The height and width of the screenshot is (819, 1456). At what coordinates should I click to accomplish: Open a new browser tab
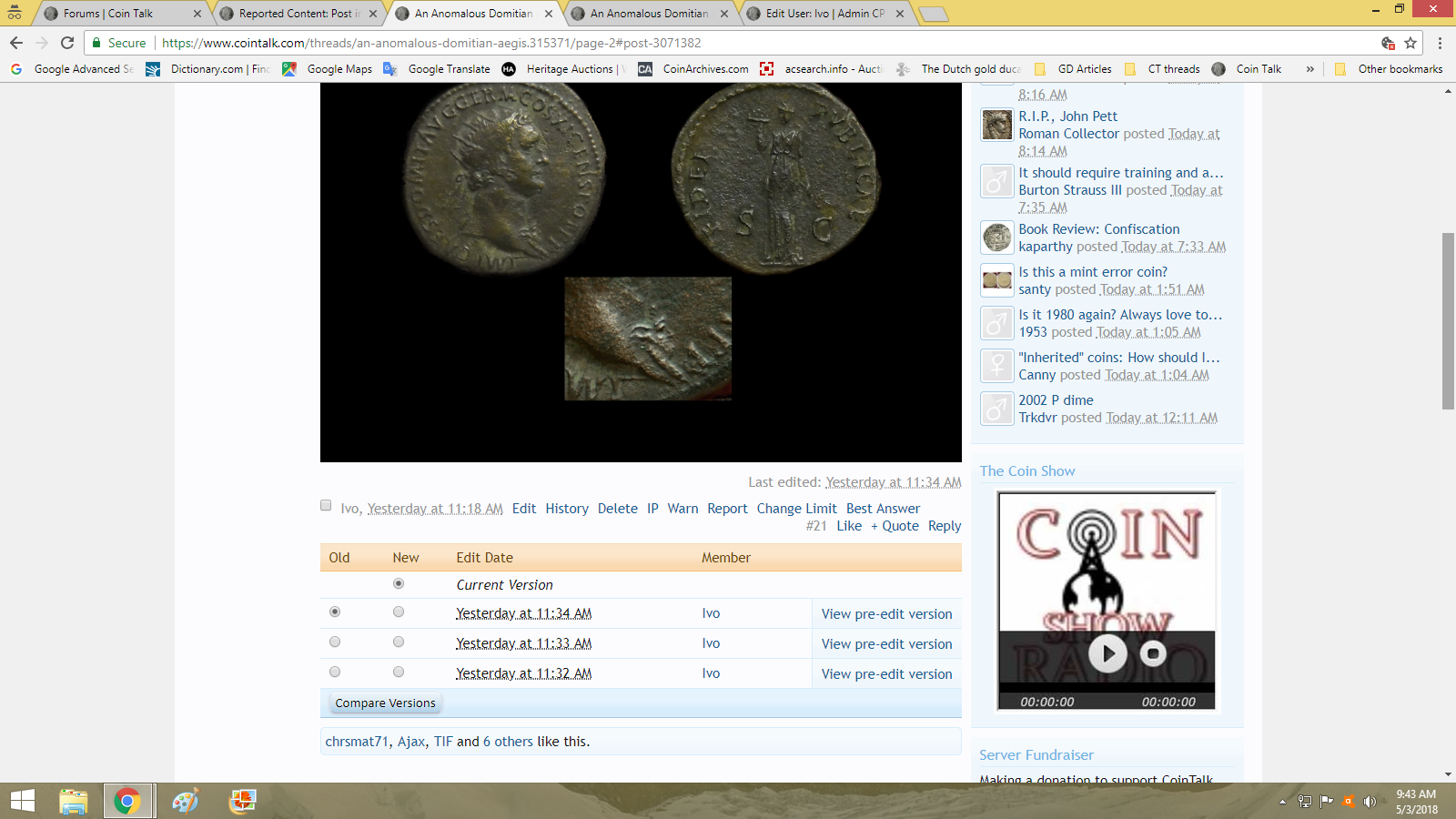pos(934,14)
